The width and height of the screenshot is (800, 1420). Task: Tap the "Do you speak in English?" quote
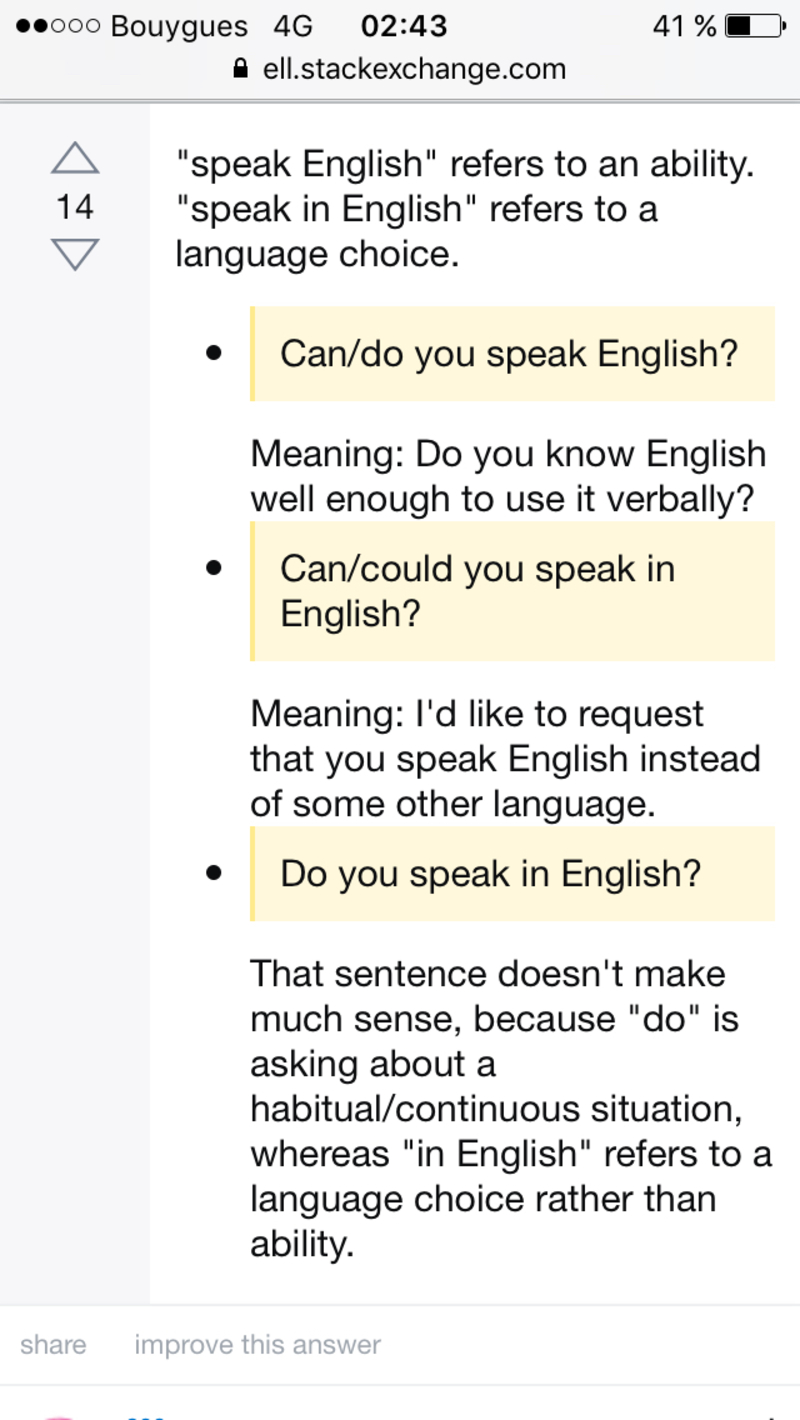[x=510, y=873]
